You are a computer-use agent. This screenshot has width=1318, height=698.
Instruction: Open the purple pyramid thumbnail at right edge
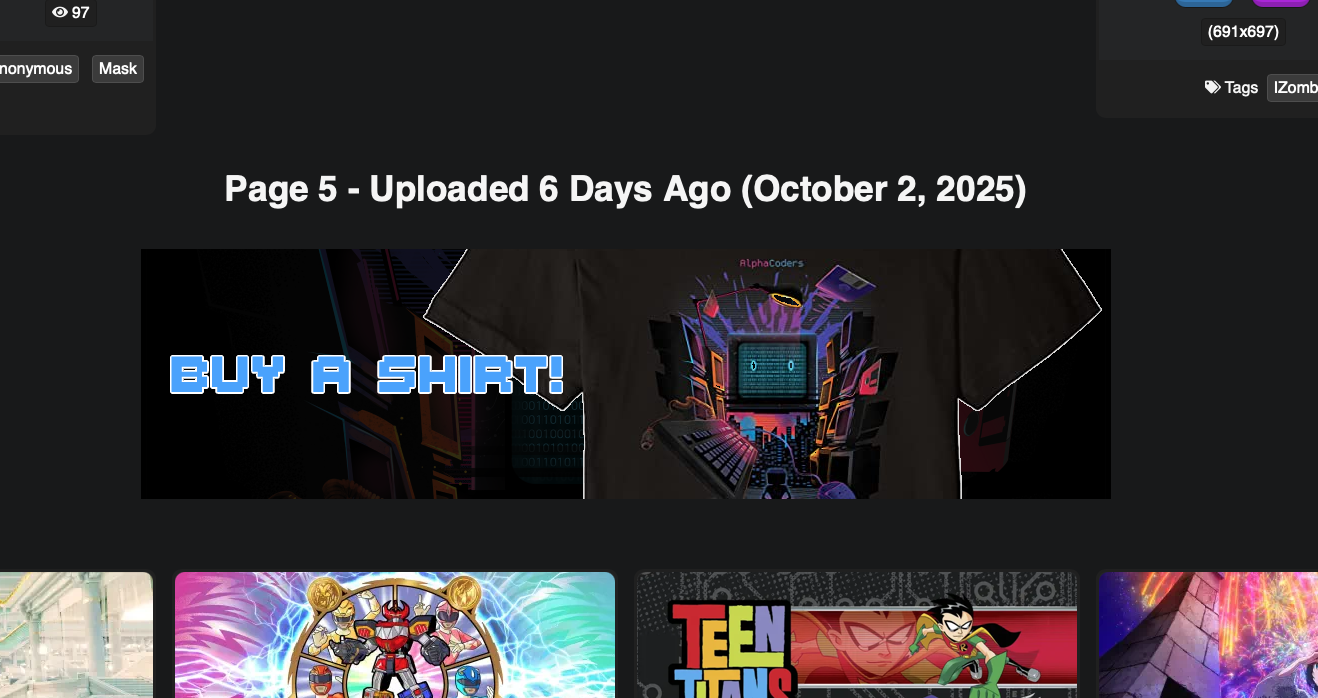pos(1208,635)
